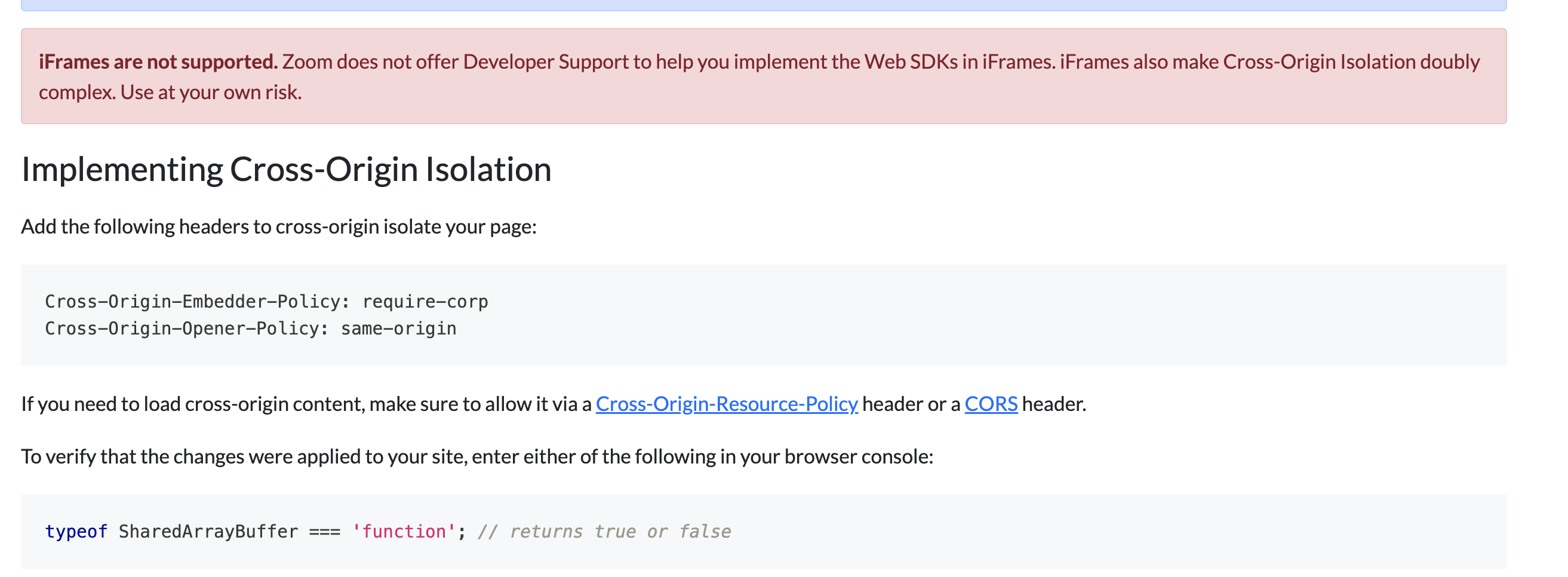Viewport: 1568px width, 577px height.
Task: Click the triple equals operator in code
Action: coord(324,532)
